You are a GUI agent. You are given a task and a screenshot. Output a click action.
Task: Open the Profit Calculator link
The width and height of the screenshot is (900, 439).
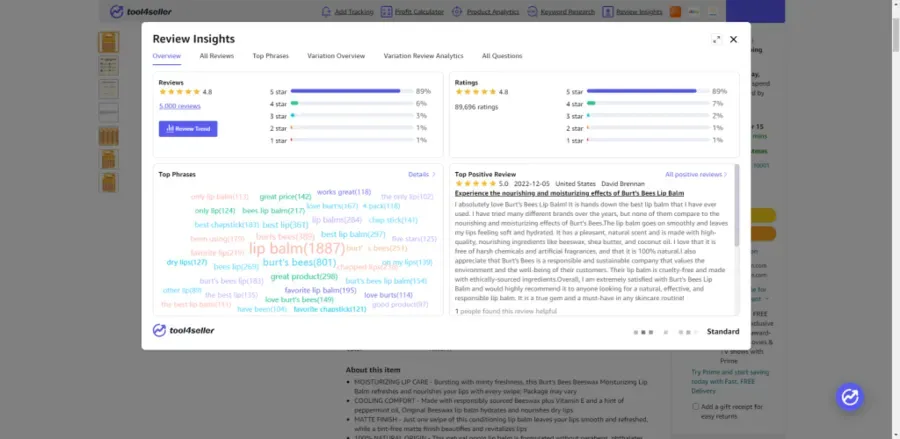pos(419,11)
